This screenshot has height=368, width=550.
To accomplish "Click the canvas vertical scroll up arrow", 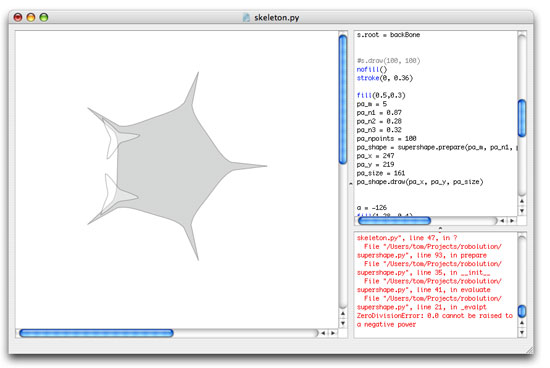I will tap(343, 314).
